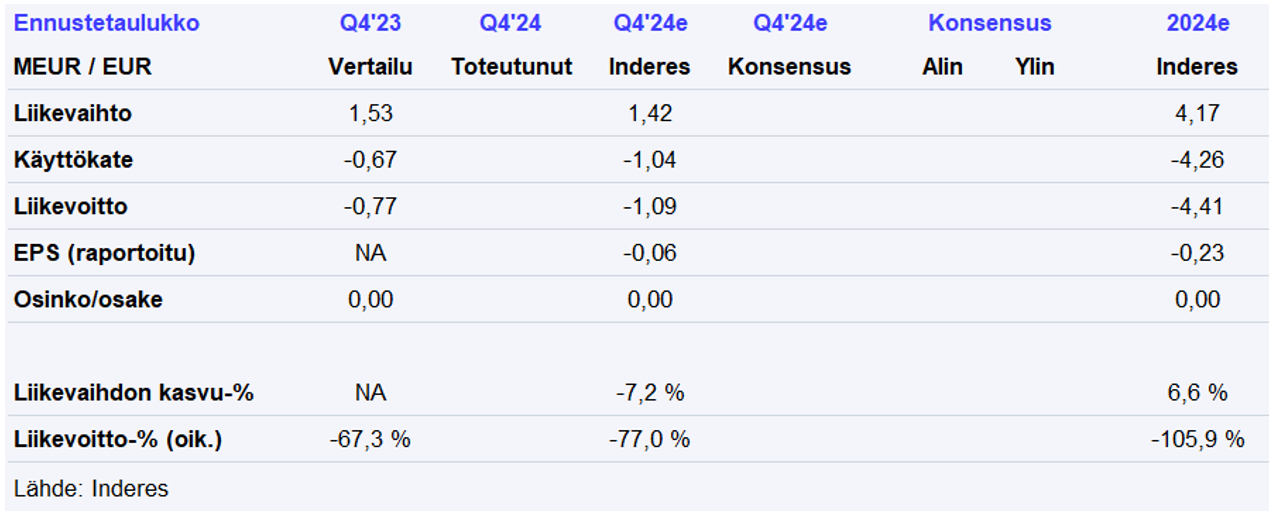Select the Liikevoitto-% (oik.) row label

coord(117,439)
